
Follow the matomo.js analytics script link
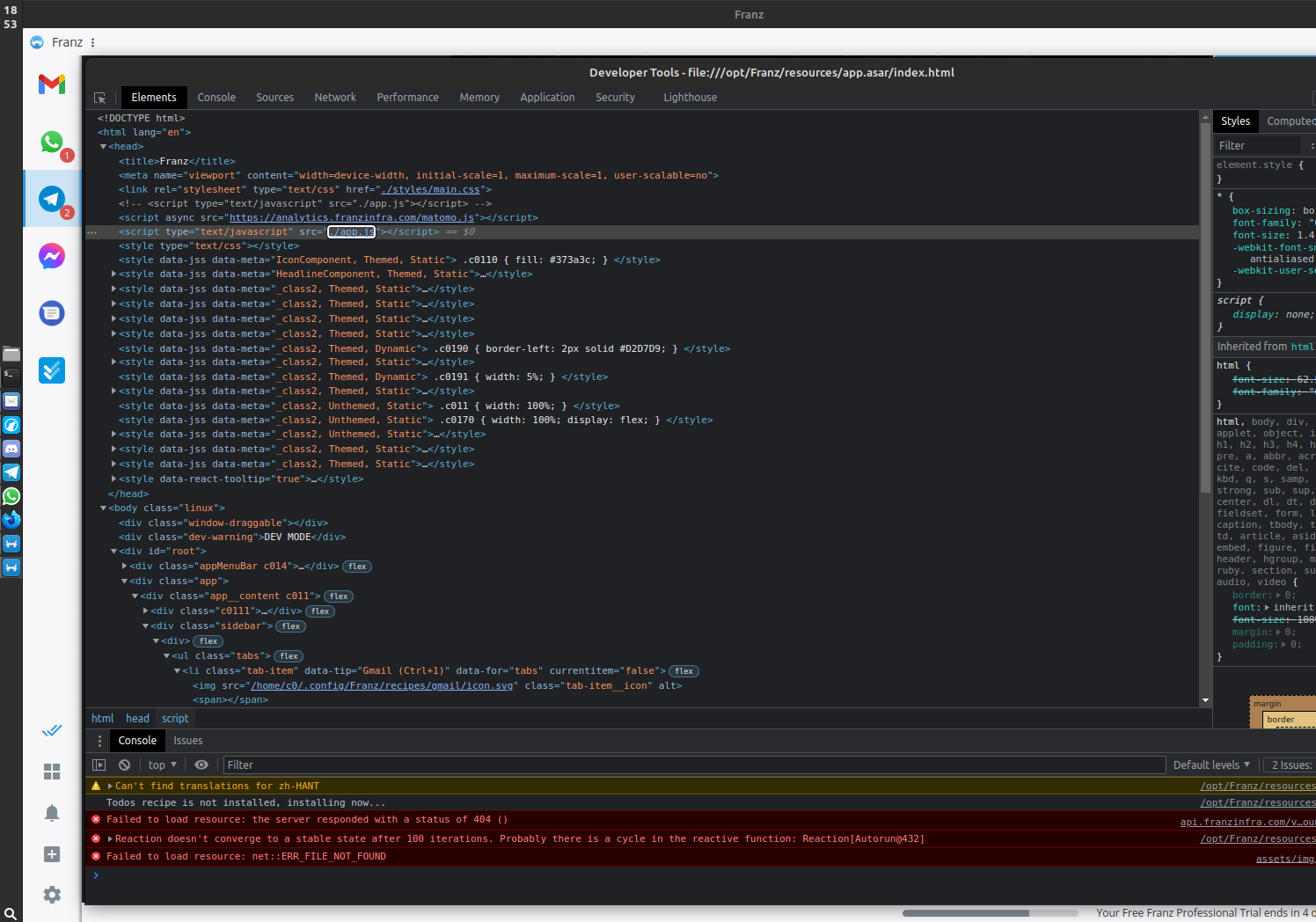[352, 218]
